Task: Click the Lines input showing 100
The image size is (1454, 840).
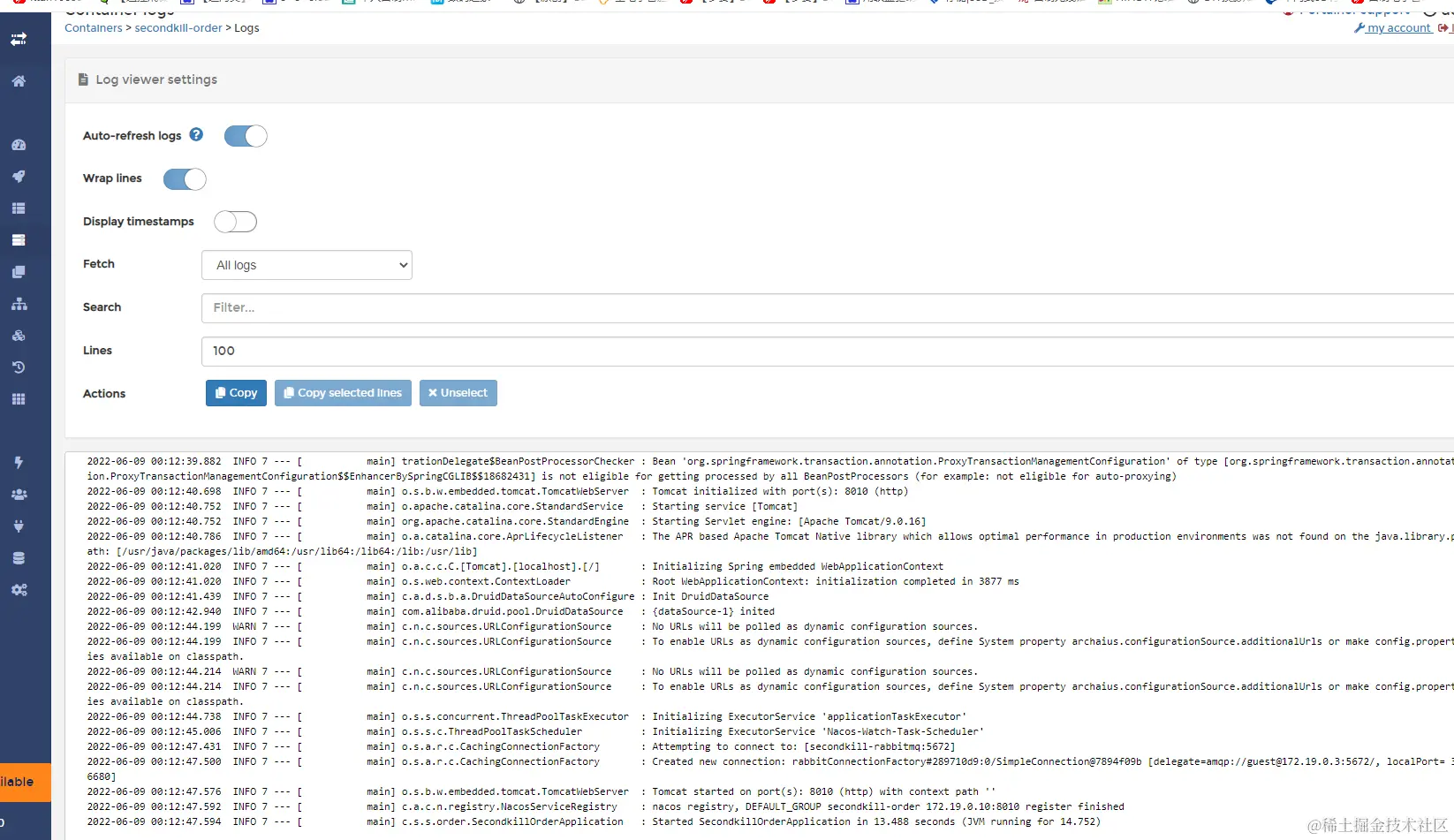Action: pyautogui.click(x=828, y=351)
